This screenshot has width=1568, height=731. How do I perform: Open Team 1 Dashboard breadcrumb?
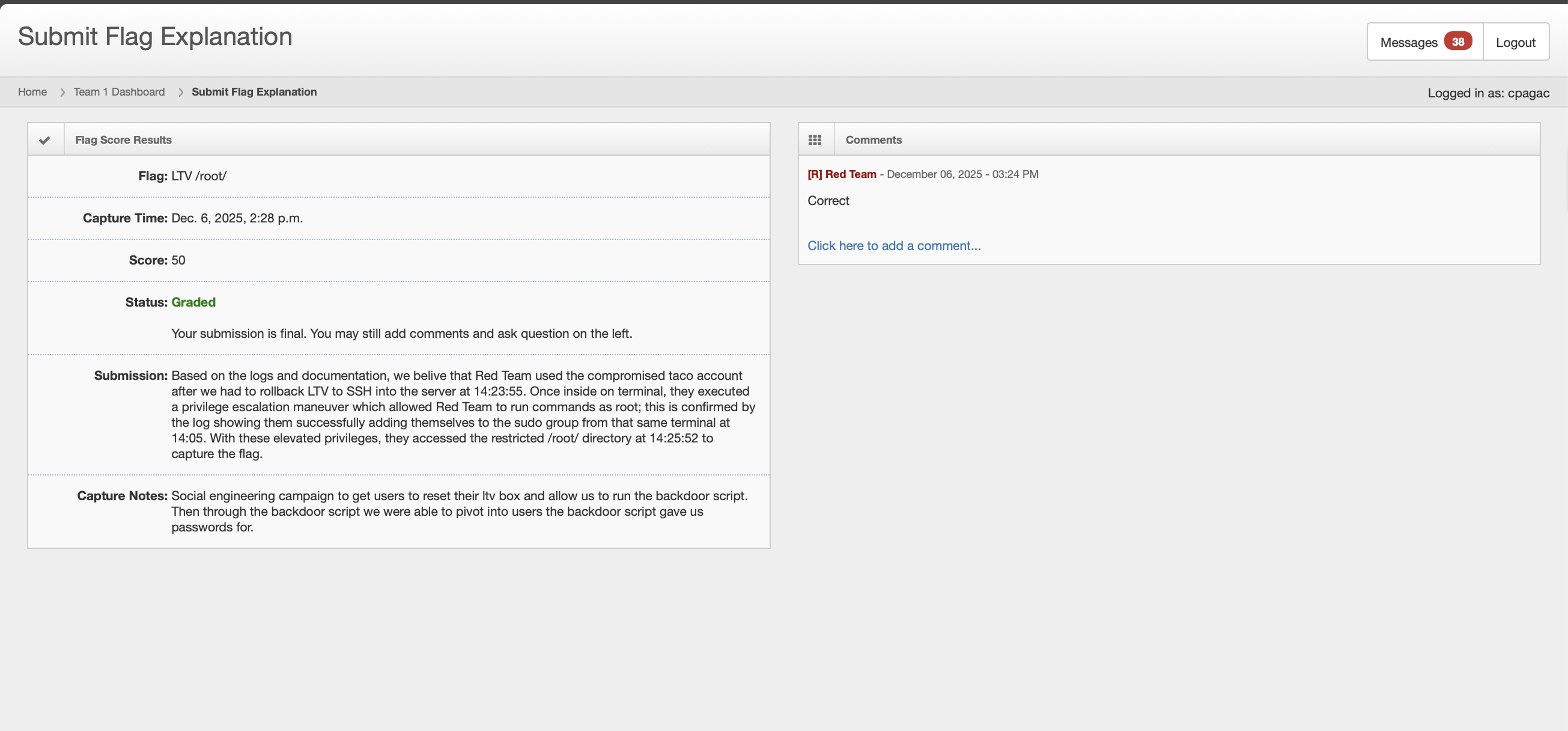120,92
